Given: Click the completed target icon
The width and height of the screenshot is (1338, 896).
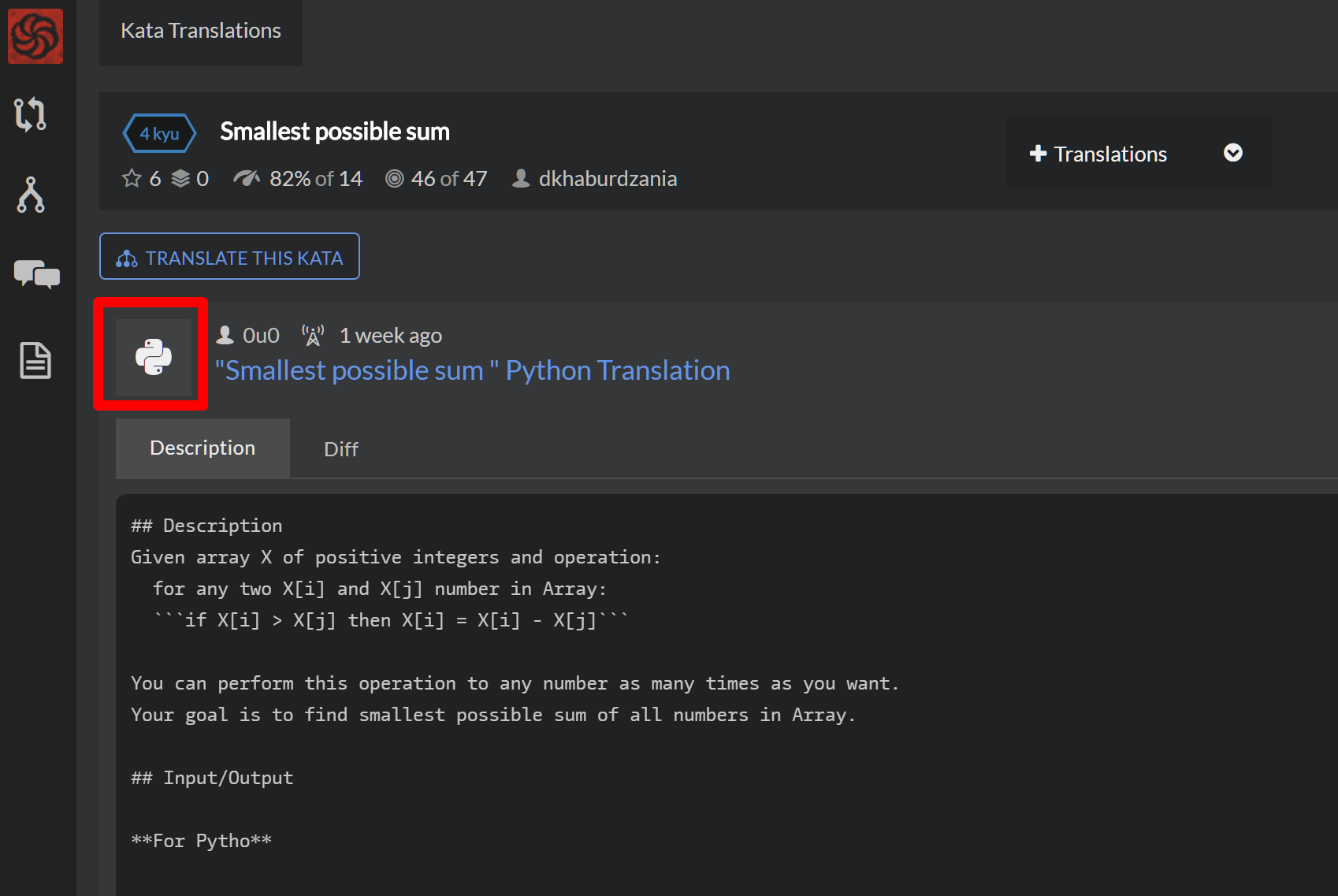Looking at the screenshot, I should tap(395, 179).
